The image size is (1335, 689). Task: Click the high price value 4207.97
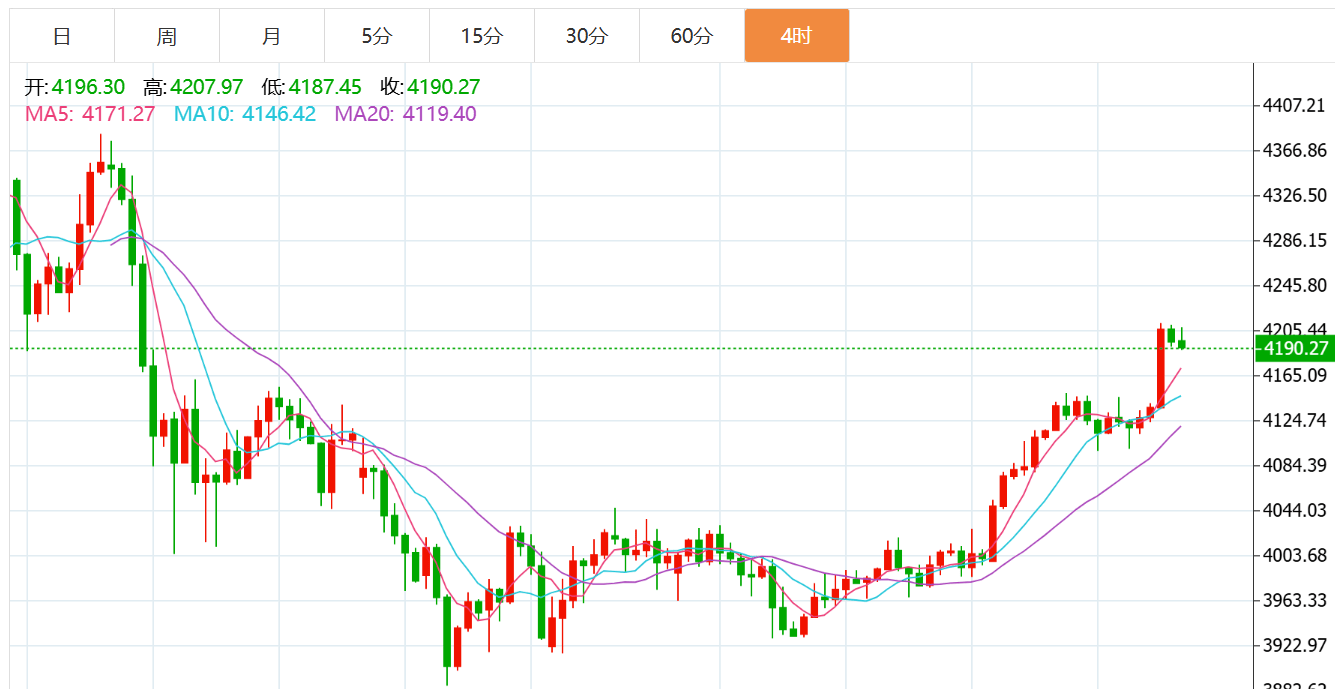(207, 88)
